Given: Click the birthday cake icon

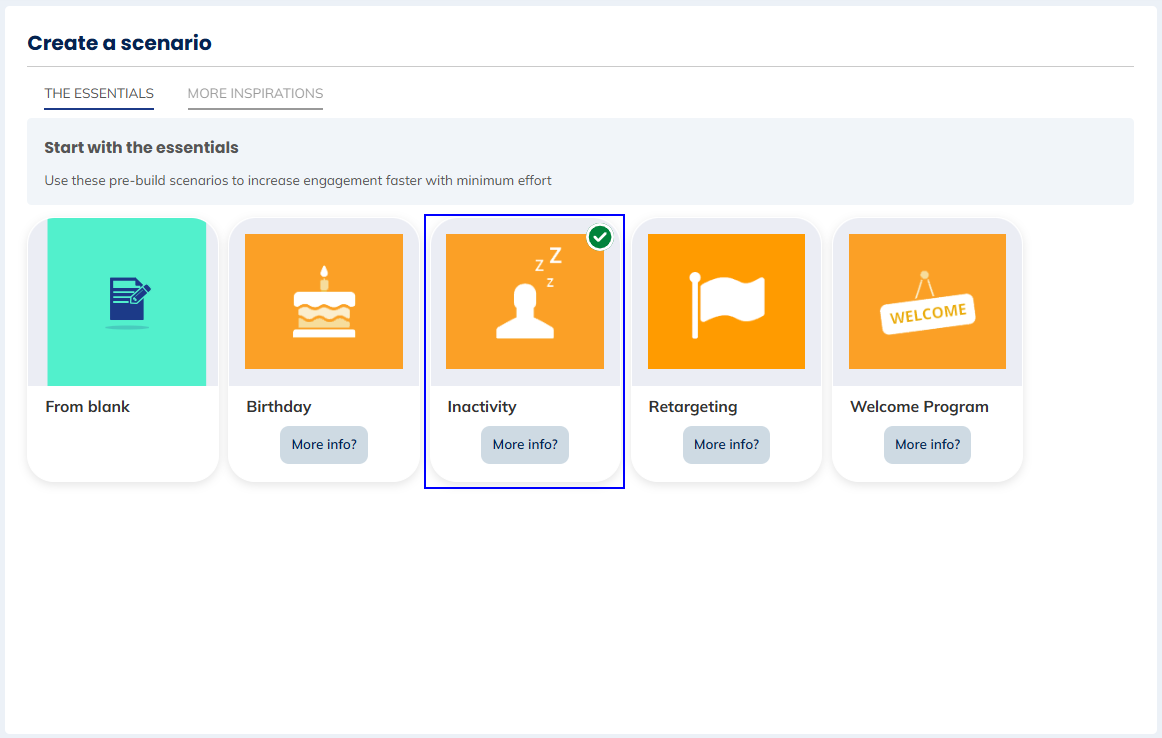Looking at the screenshot, I should pyautogui.click(x=324, y=302).
